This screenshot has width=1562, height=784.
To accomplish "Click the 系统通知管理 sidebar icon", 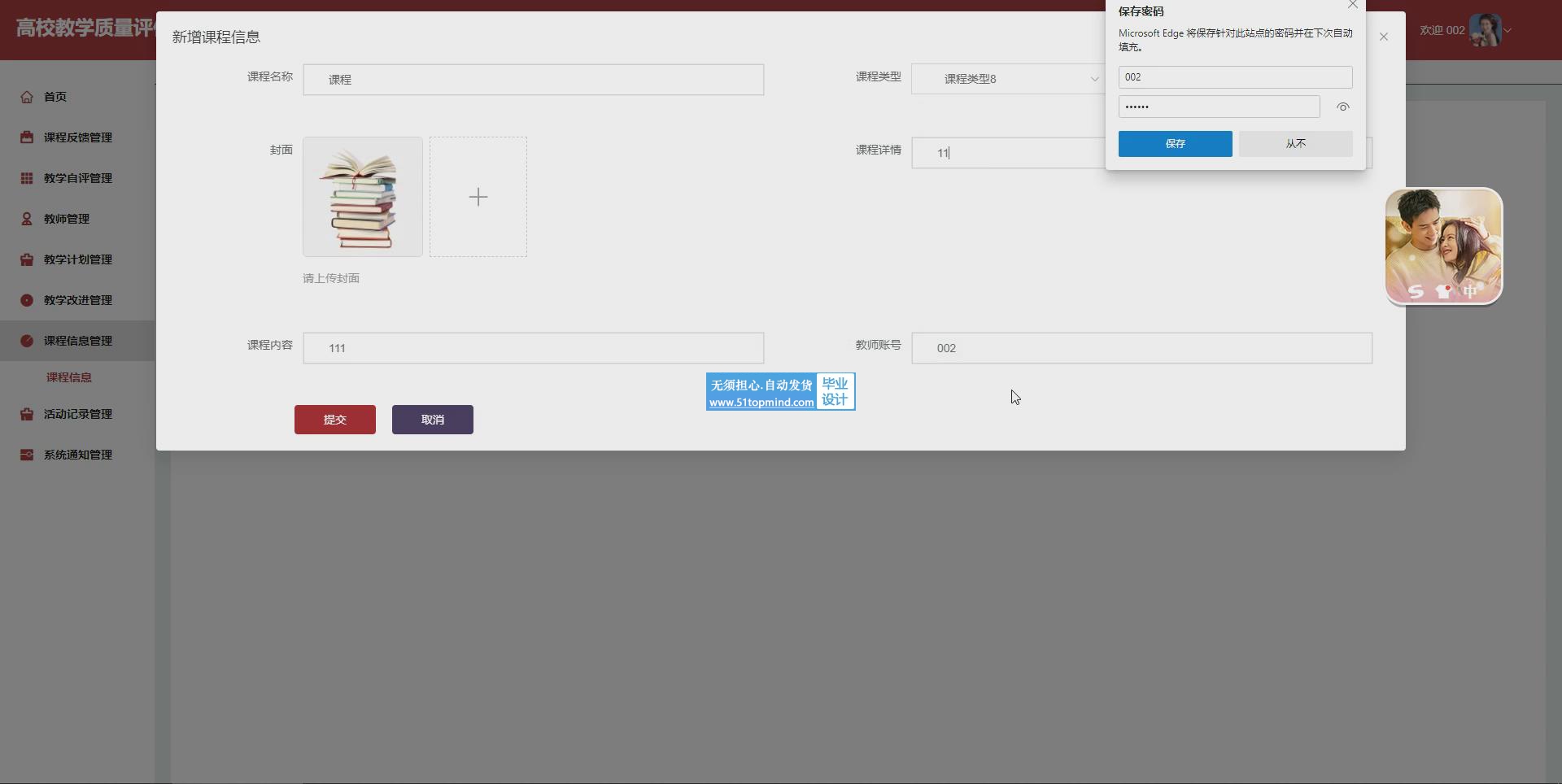I will (x=27, y=455).
